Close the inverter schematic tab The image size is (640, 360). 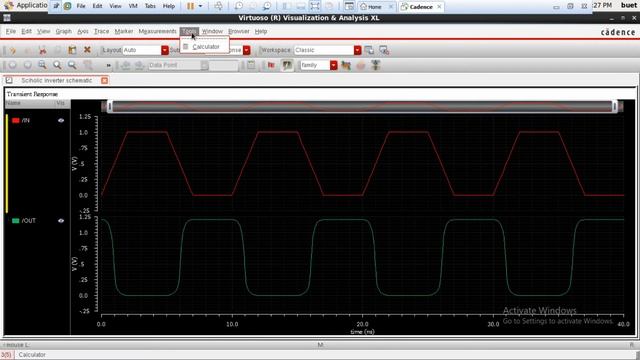click(x=104, y=80)
